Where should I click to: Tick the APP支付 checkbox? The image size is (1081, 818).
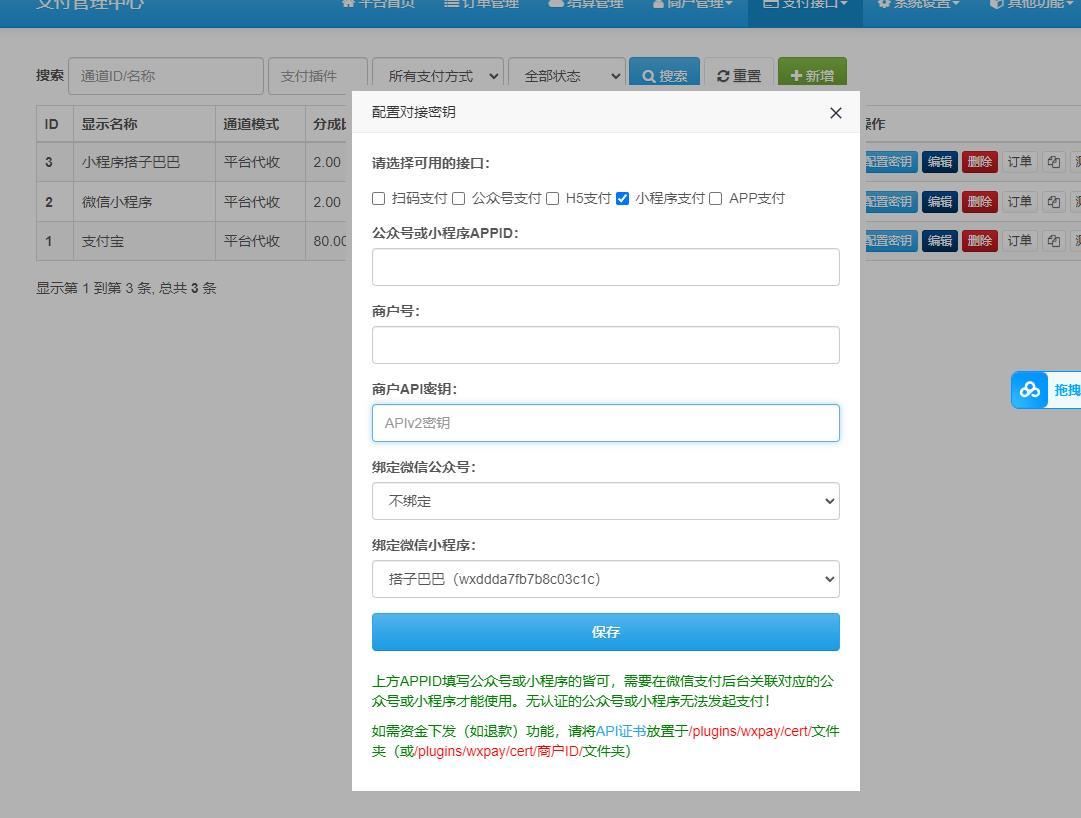tap(716, 198)
